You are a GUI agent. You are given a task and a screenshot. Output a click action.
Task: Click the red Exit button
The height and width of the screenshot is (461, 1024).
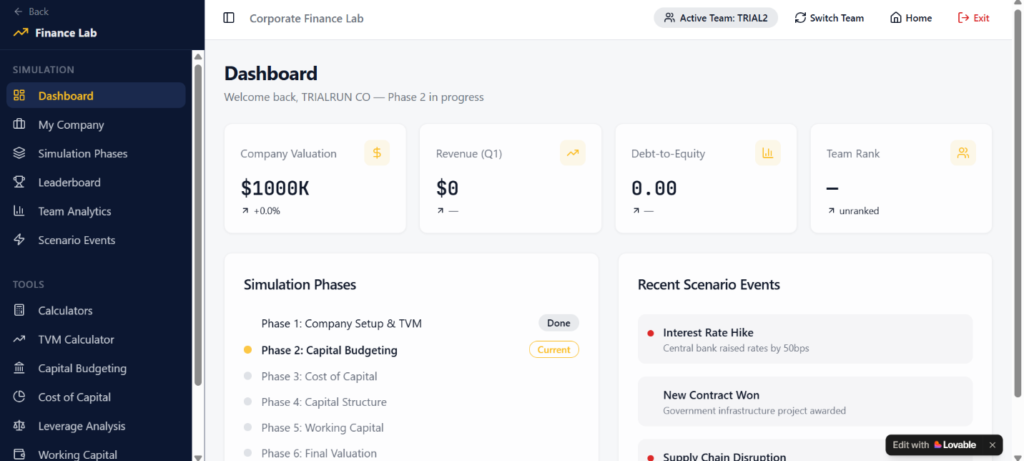pos(973,18)
